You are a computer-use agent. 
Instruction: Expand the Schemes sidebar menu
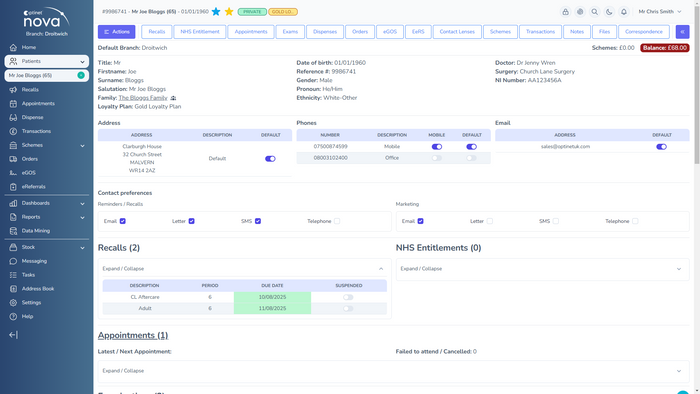point(82,145)
